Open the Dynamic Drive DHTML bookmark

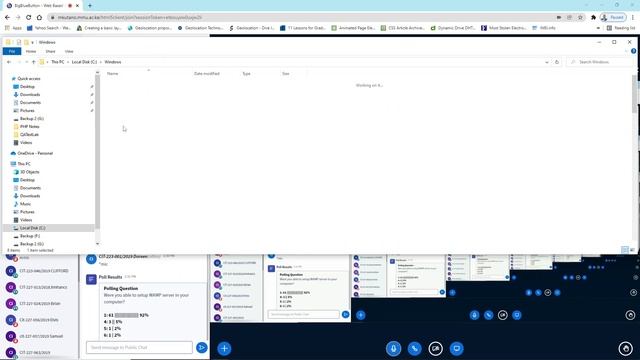pyautogui.click(x=453, y=28)
